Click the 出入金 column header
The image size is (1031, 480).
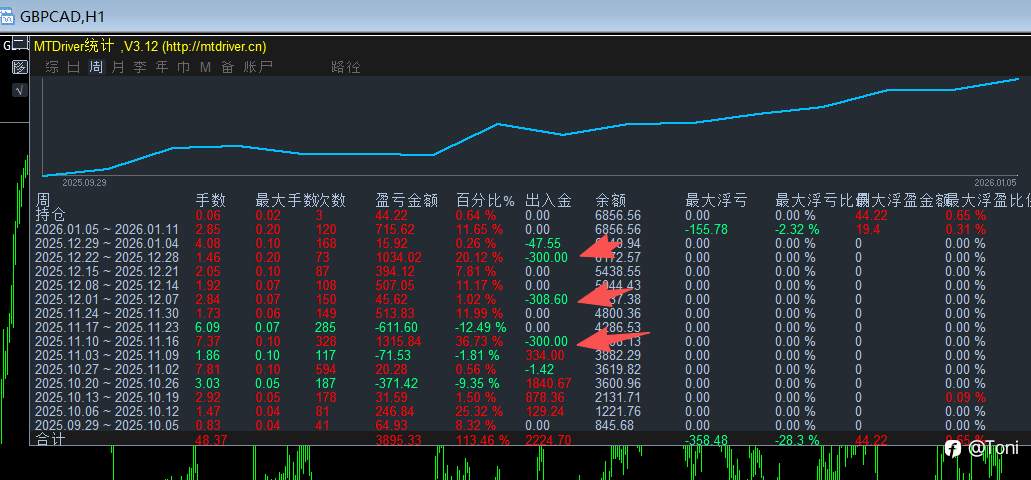tap(548, 201)
